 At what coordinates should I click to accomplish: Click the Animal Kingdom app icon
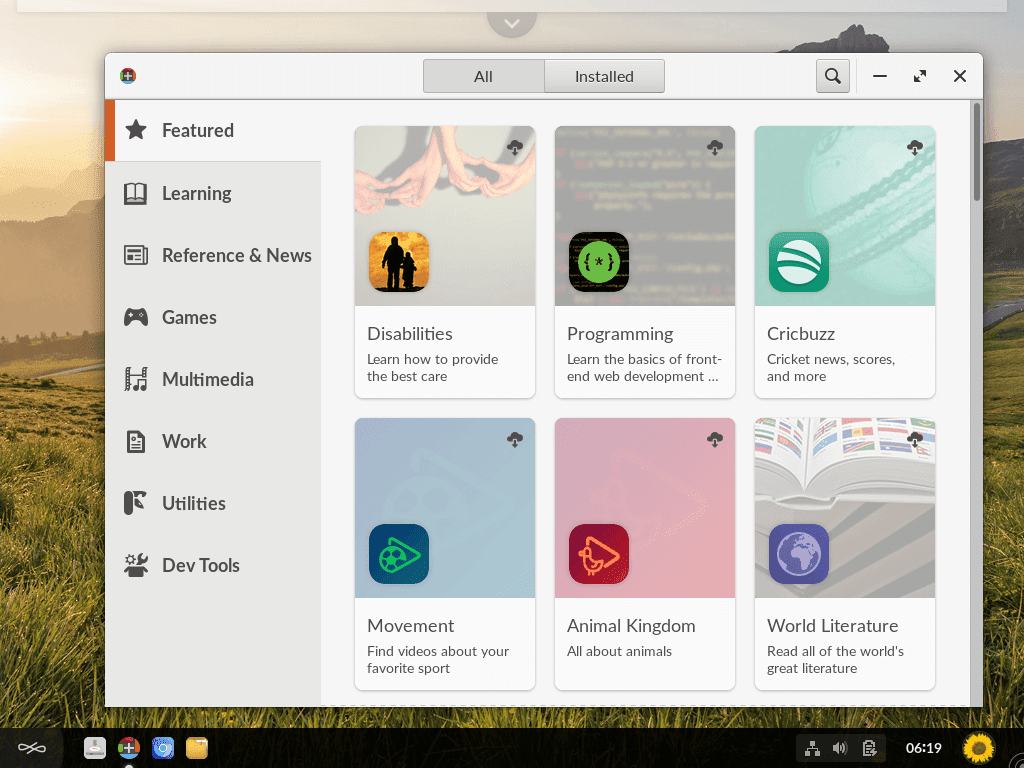coord(599,554)
